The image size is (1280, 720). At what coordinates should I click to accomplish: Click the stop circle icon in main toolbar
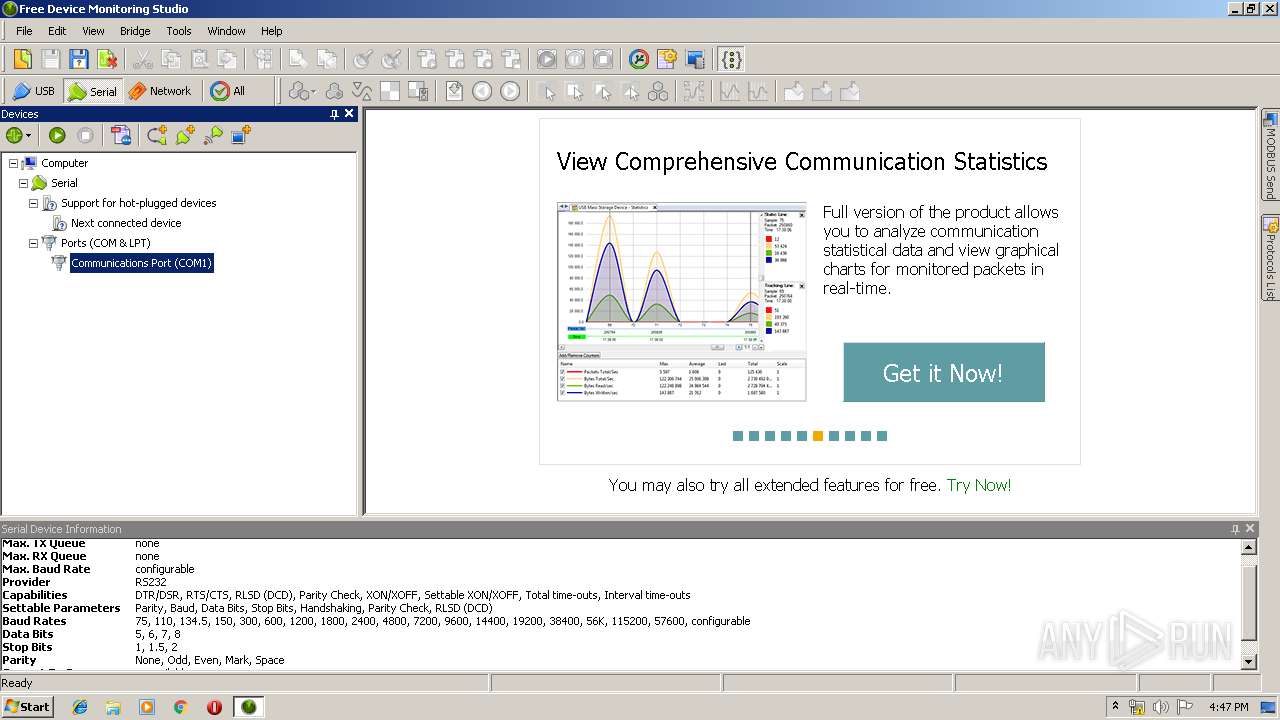(x=603, y=59)
